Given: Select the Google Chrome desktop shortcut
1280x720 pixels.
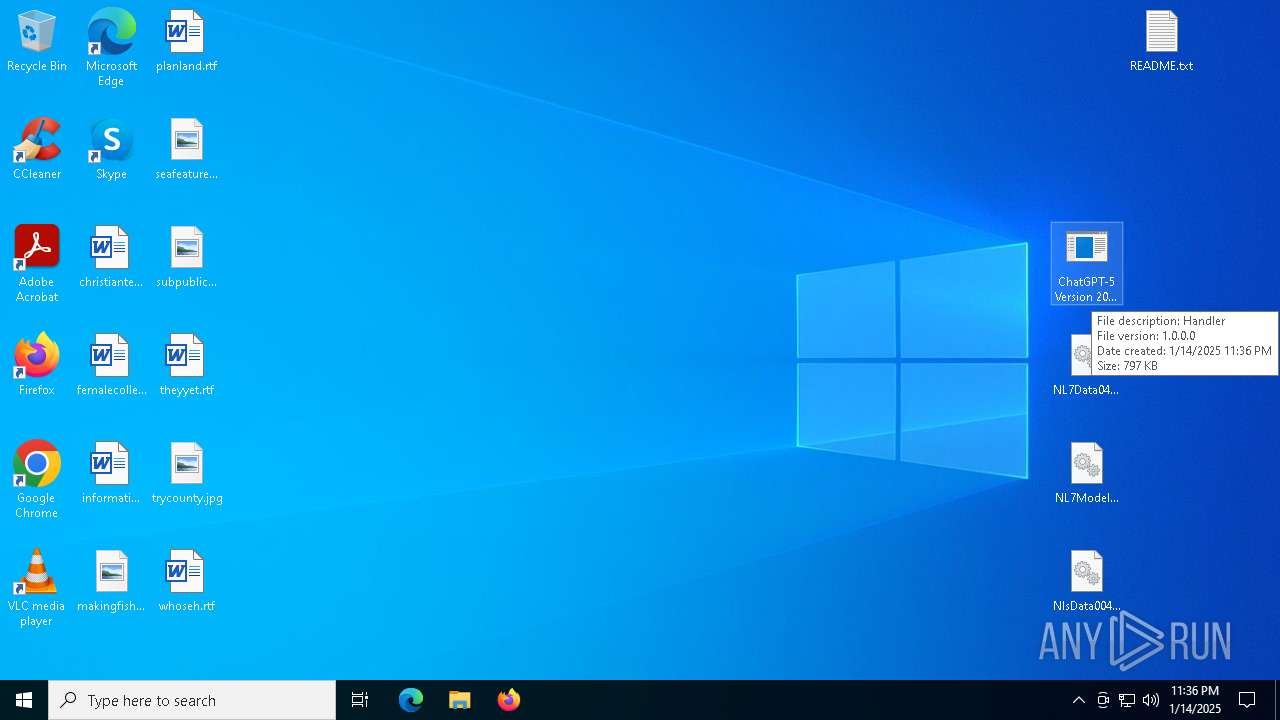Looking at the screenshot, I should coord(37,481).
